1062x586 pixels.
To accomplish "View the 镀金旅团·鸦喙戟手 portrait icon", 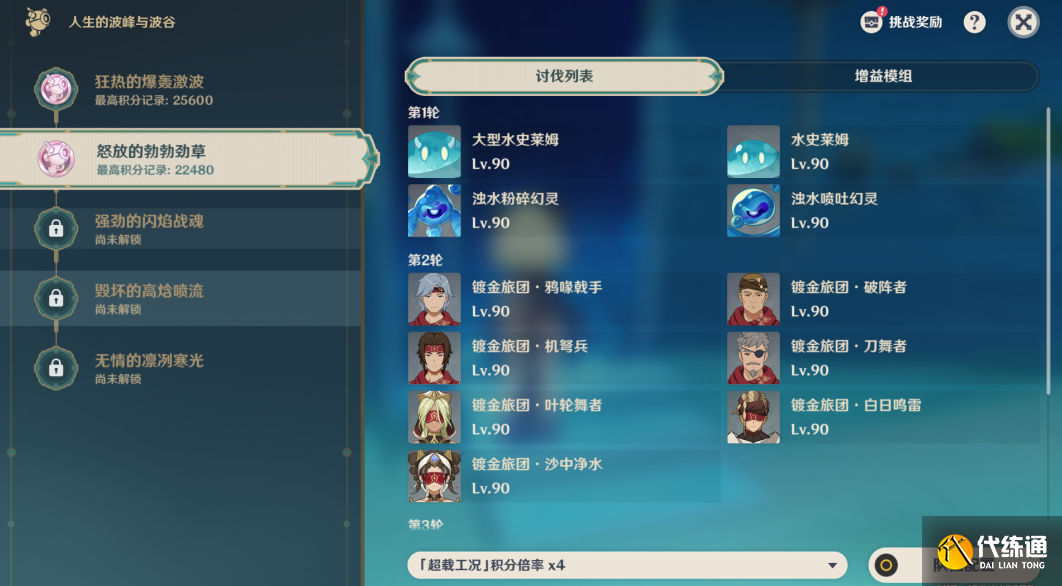I will [434, 299].
